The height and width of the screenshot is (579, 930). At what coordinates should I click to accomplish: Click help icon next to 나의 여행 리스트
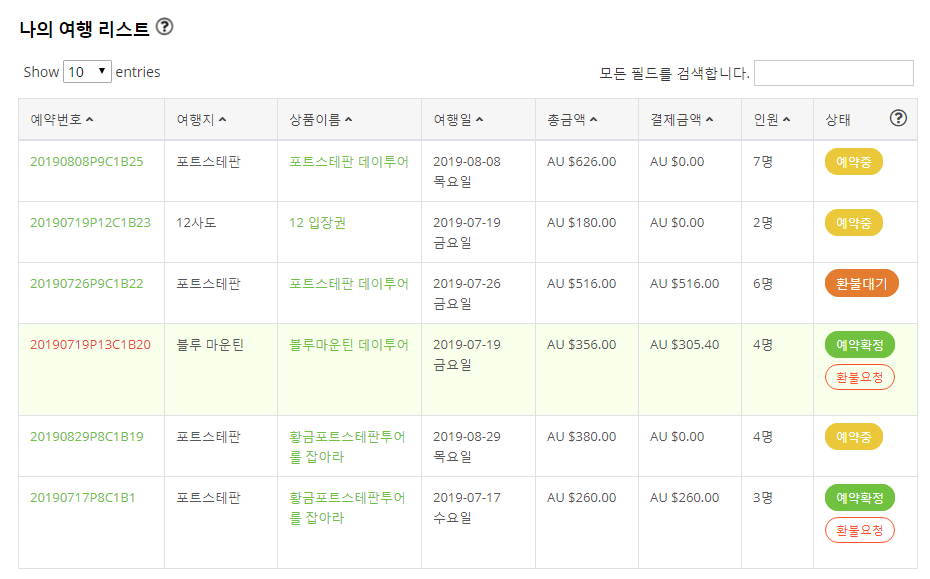click(164, 27)
